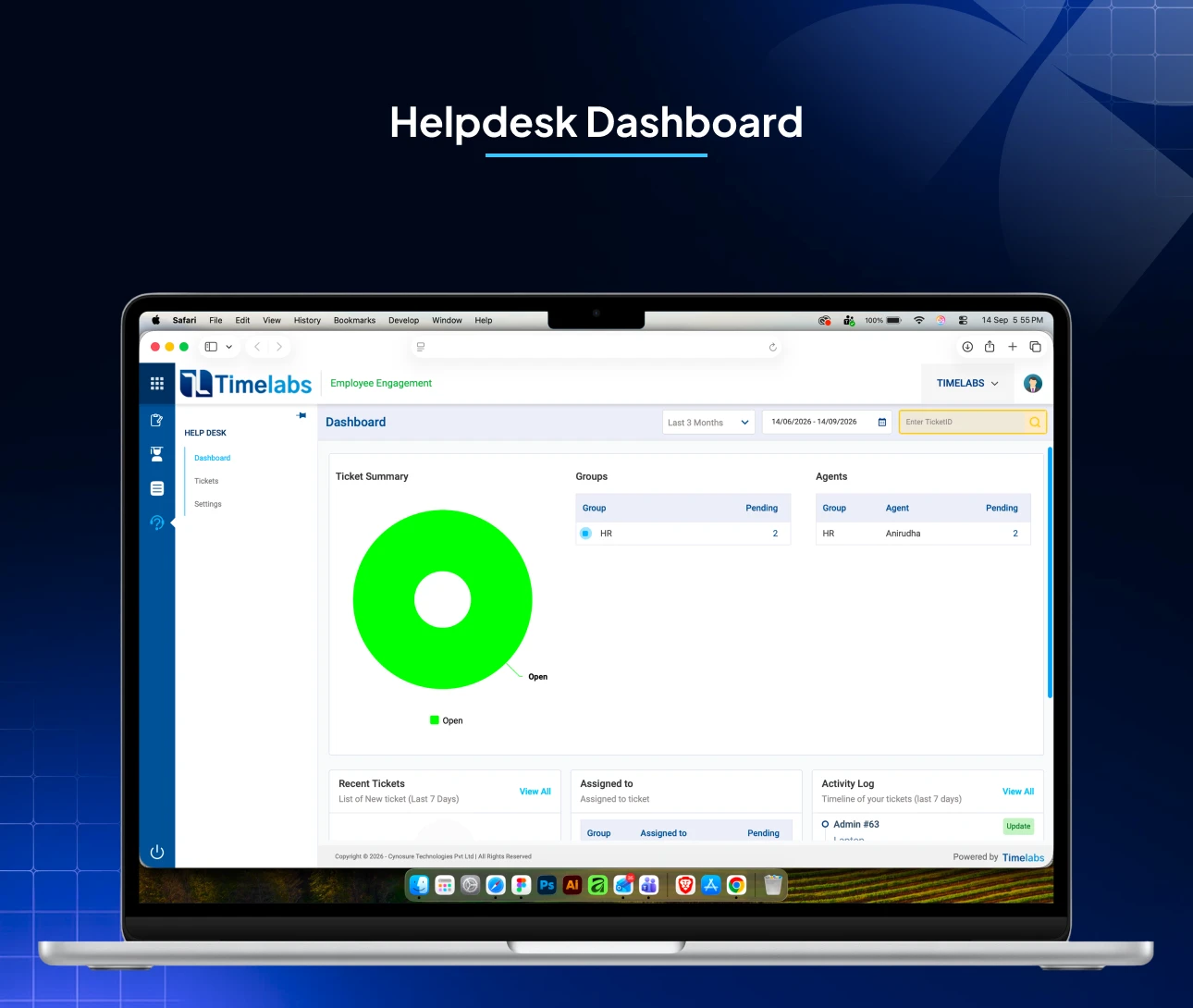Viewport: 1193px width, 1008px height.
Task: Click the ticket search magnifier icon
Action: tap(1035, 422)
